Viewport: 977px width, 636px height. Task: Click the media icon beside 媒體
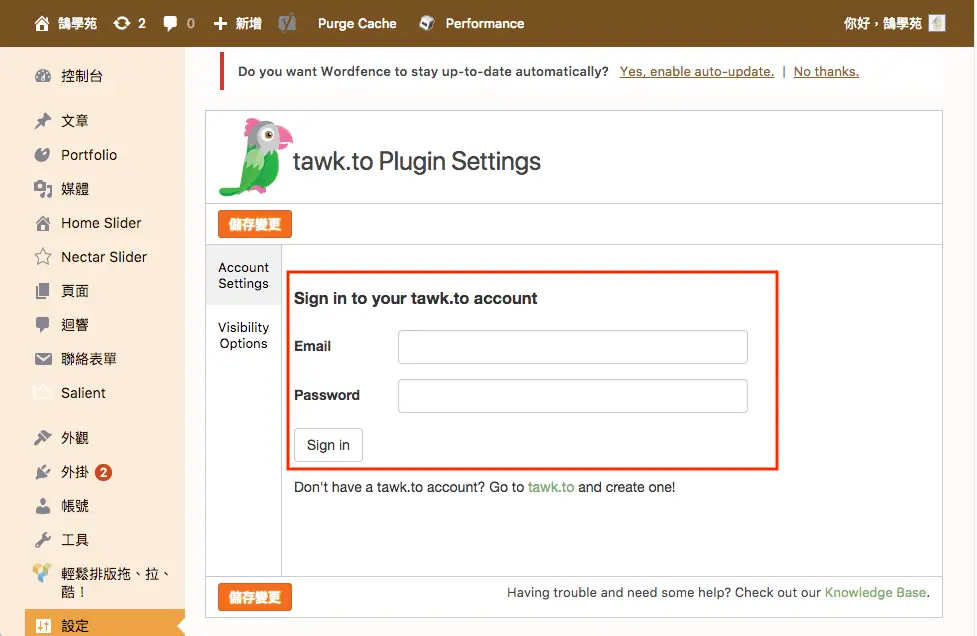43,189
